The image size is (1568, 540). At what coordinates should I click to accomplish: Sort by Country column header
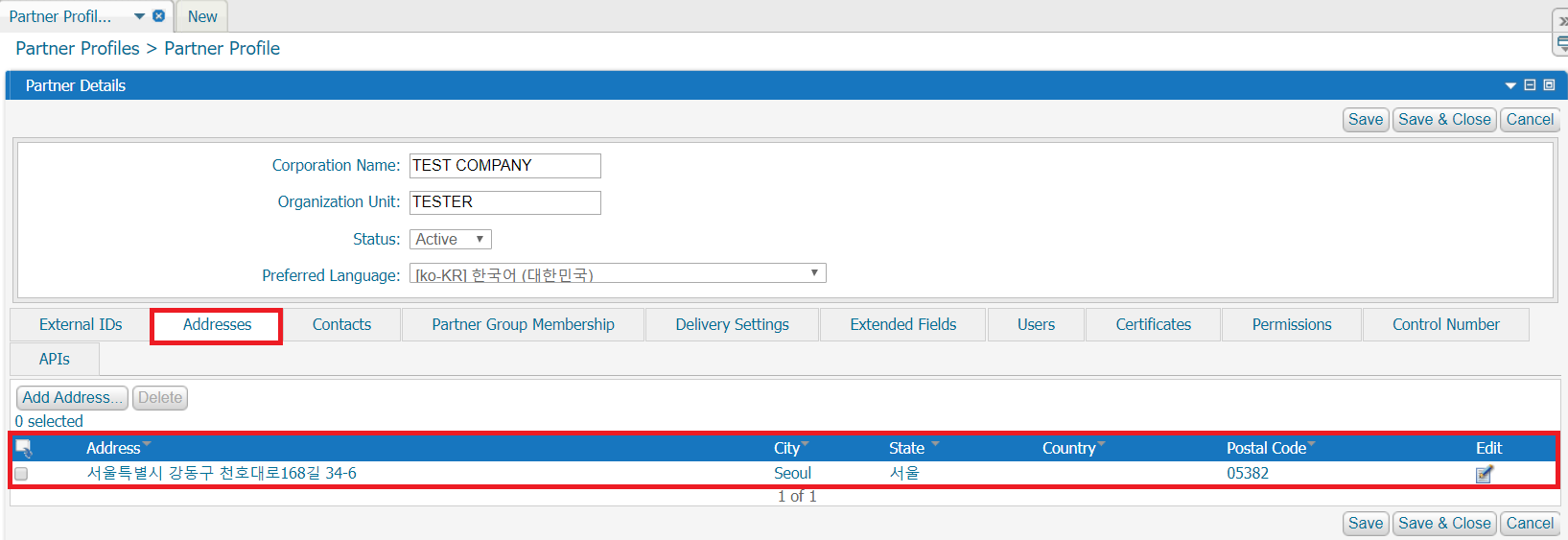click(1068, 448)
